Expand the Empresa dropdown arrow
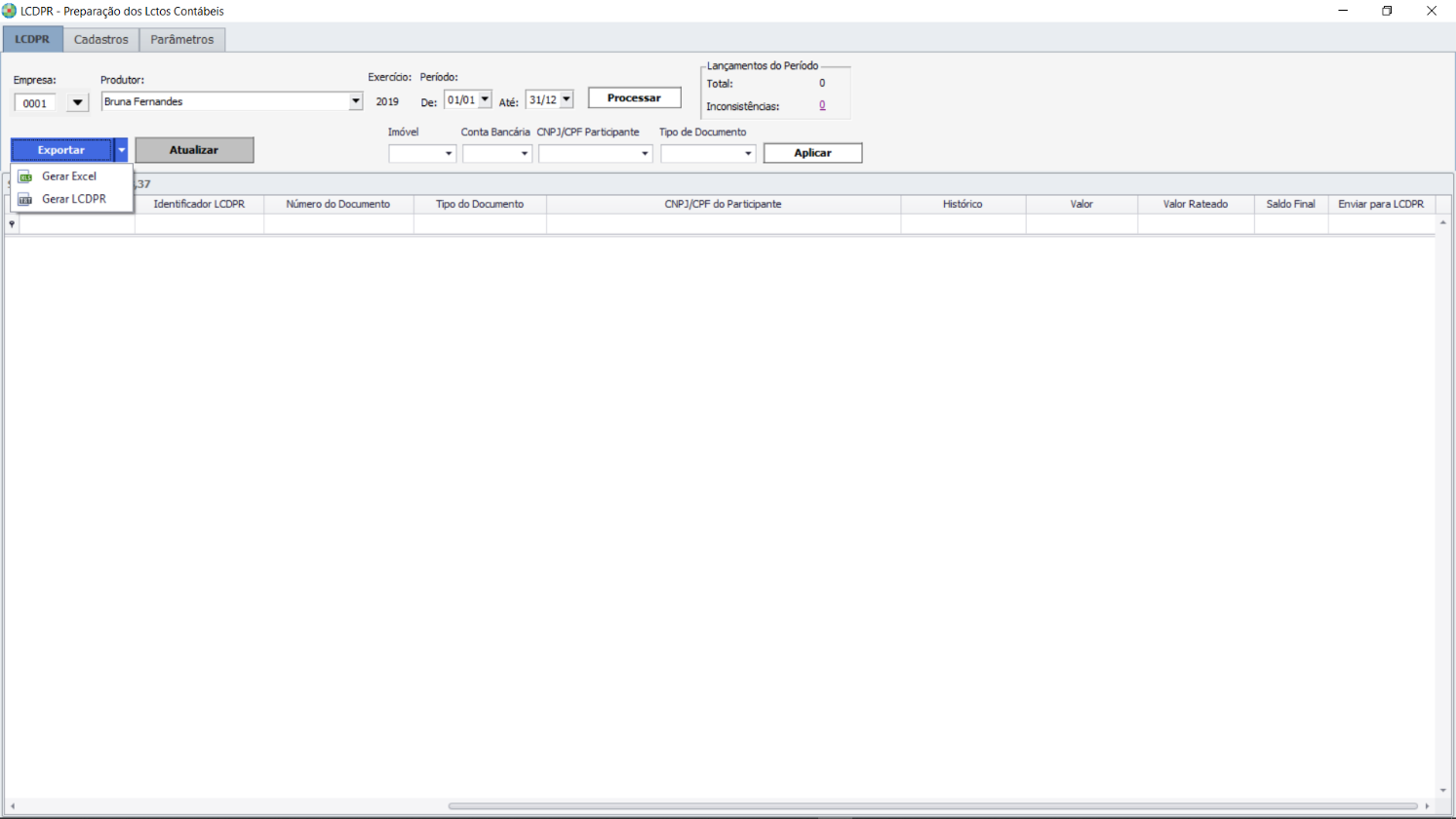1456x819 pixels. 78,102
